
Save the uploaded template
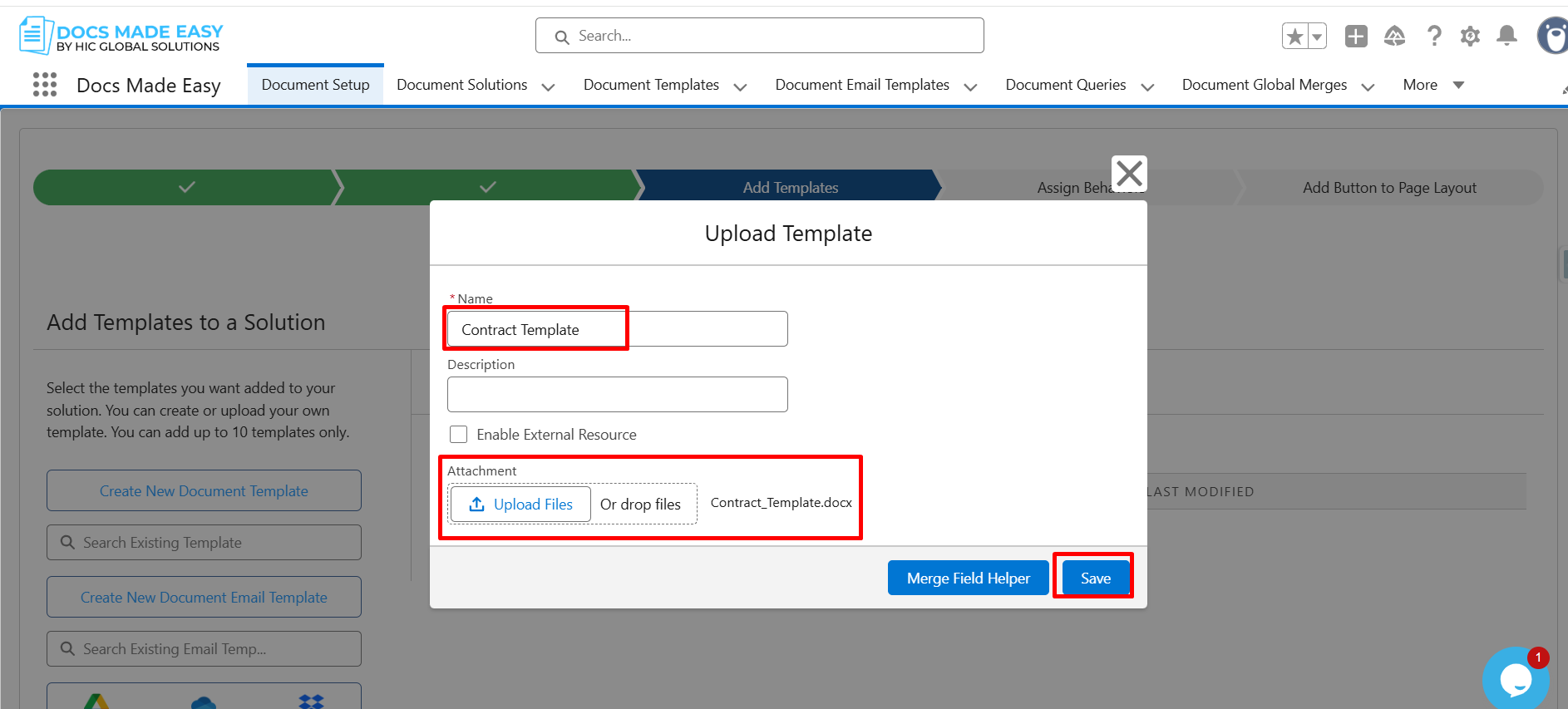tap(1095, 578)
